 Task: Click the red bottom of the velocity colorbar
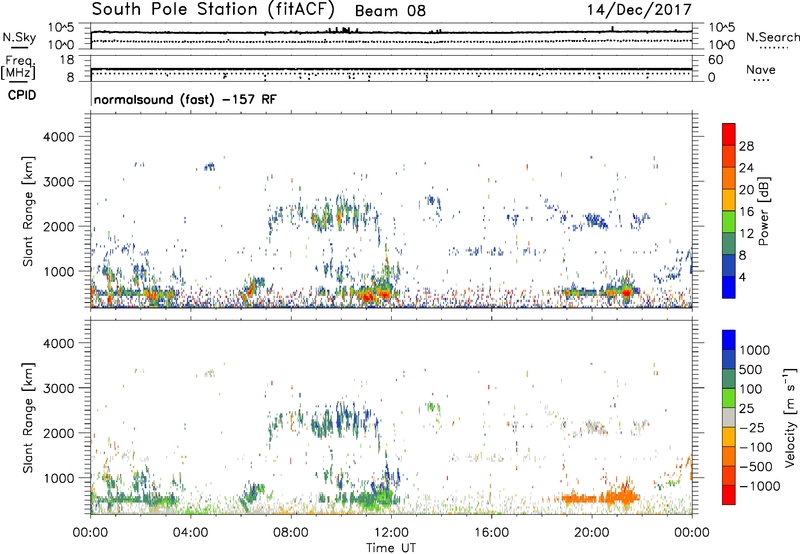(729, 495)
